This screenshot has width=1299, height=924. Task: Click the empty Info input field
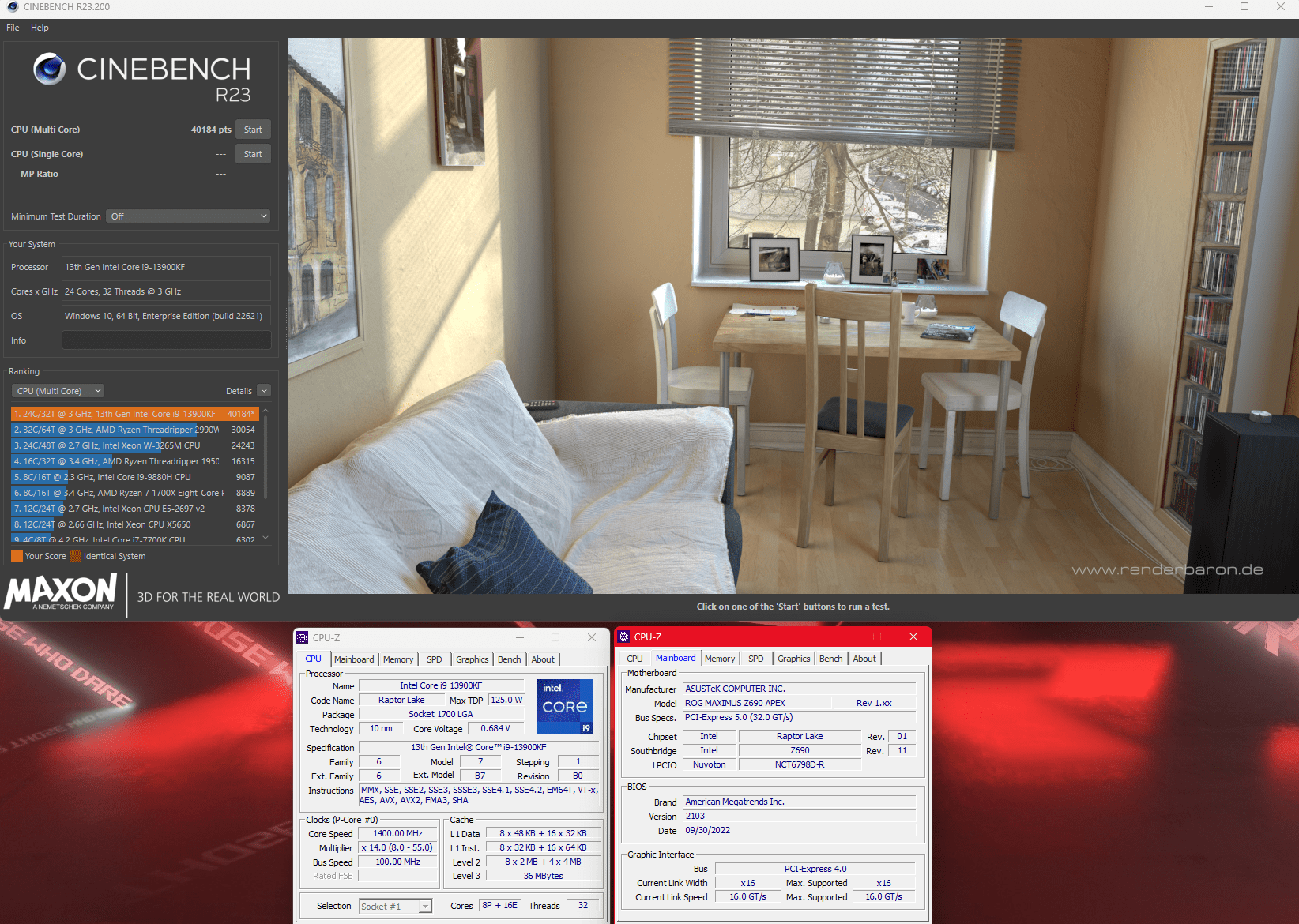pyautogui.click(x=166, y=340)
